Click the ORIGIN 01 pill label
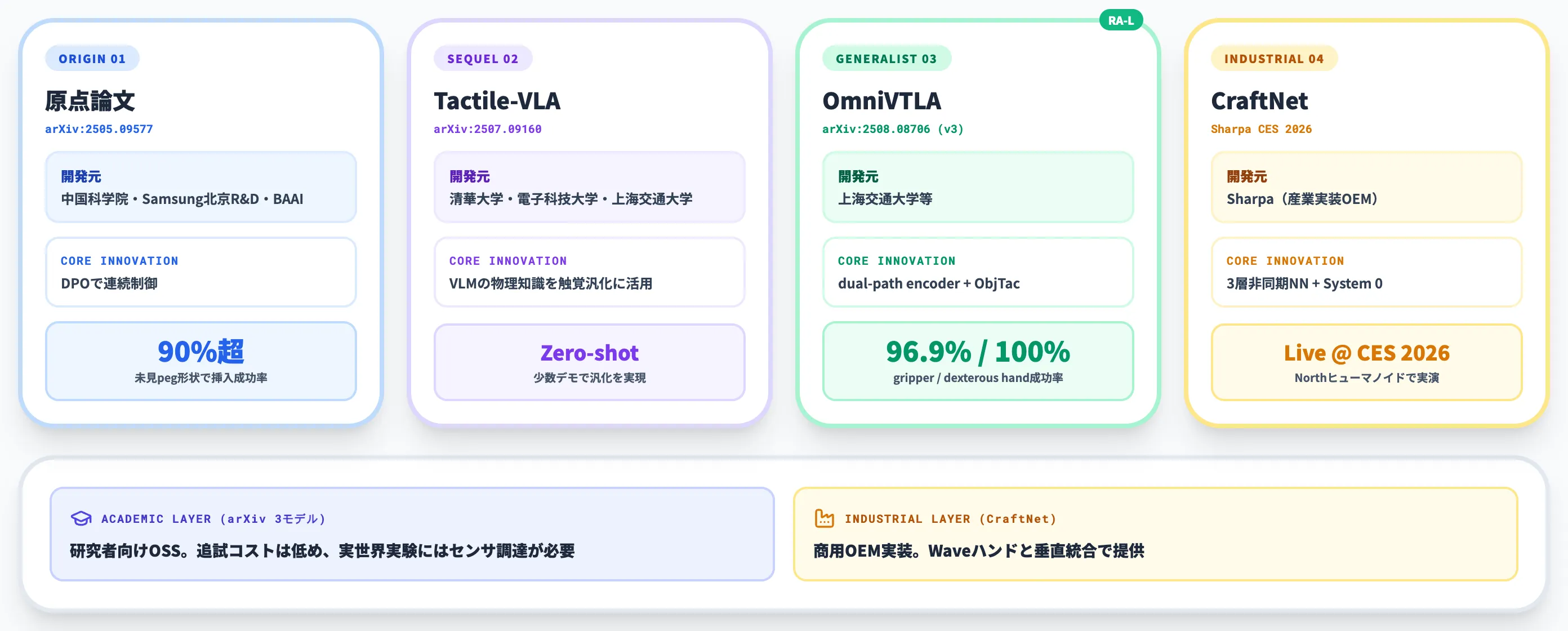Screen dimensions: 1568x631 pyautogui.click(x=92, y=59)
